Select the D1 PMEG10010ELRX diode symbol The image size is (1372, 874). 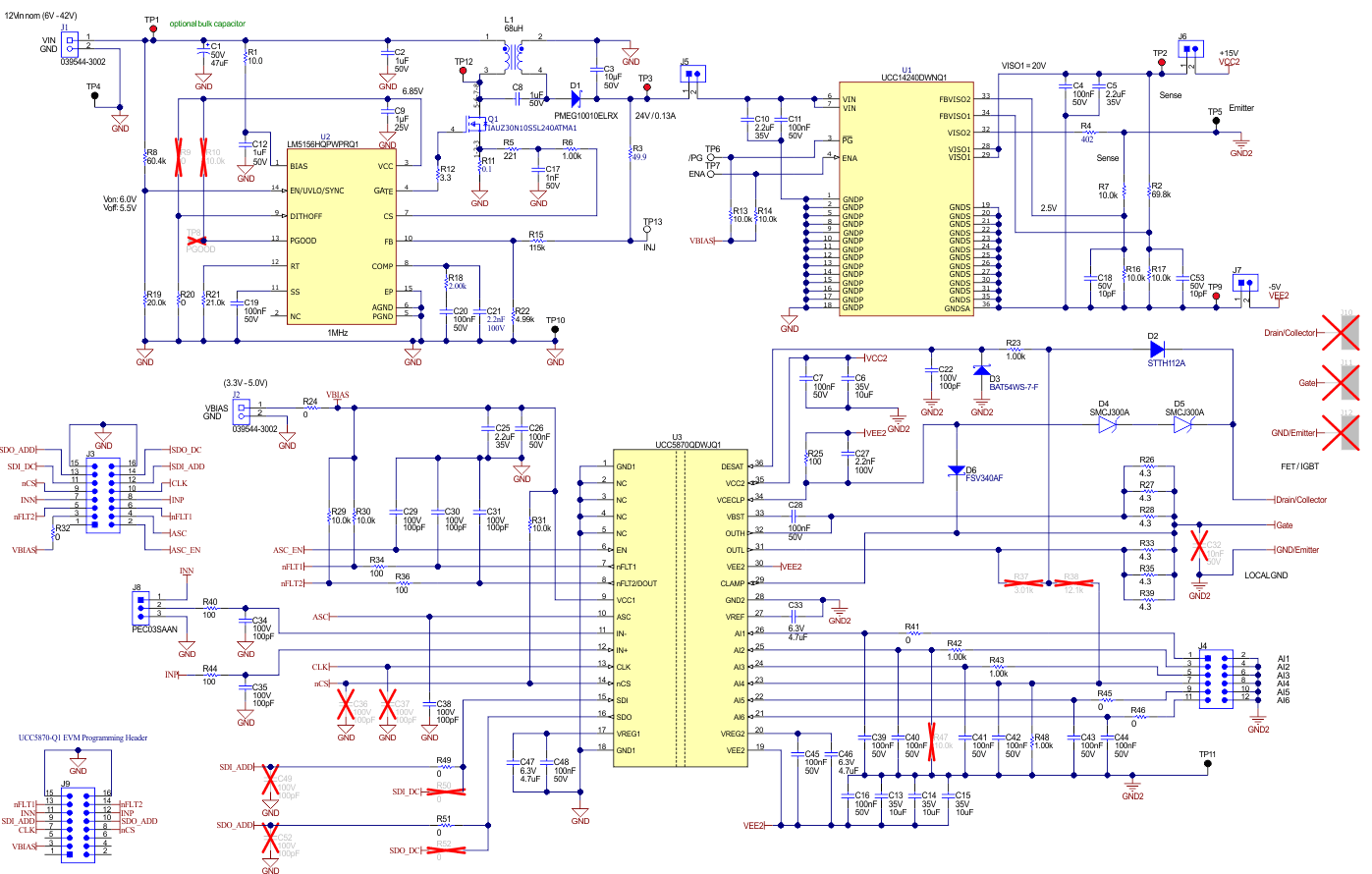[x=576, y=98]
